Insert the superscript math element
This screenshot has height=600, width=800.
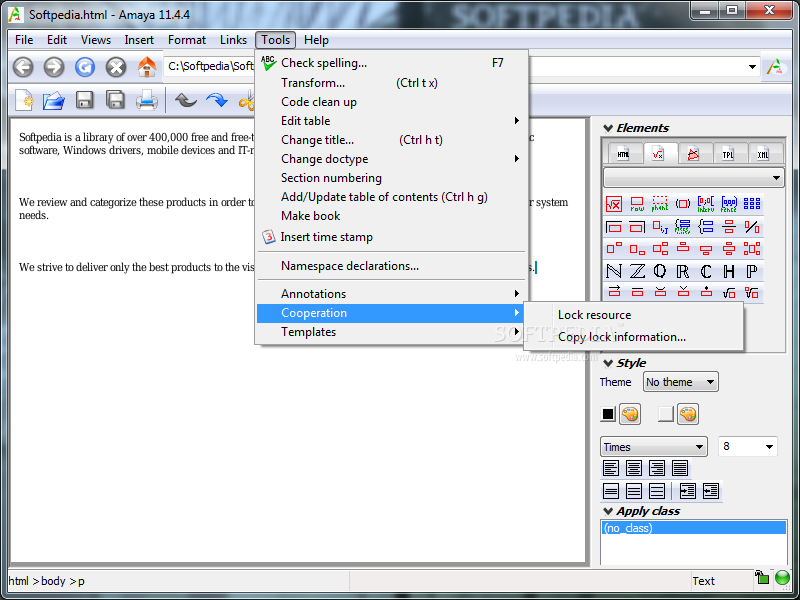tap(614, 249)
